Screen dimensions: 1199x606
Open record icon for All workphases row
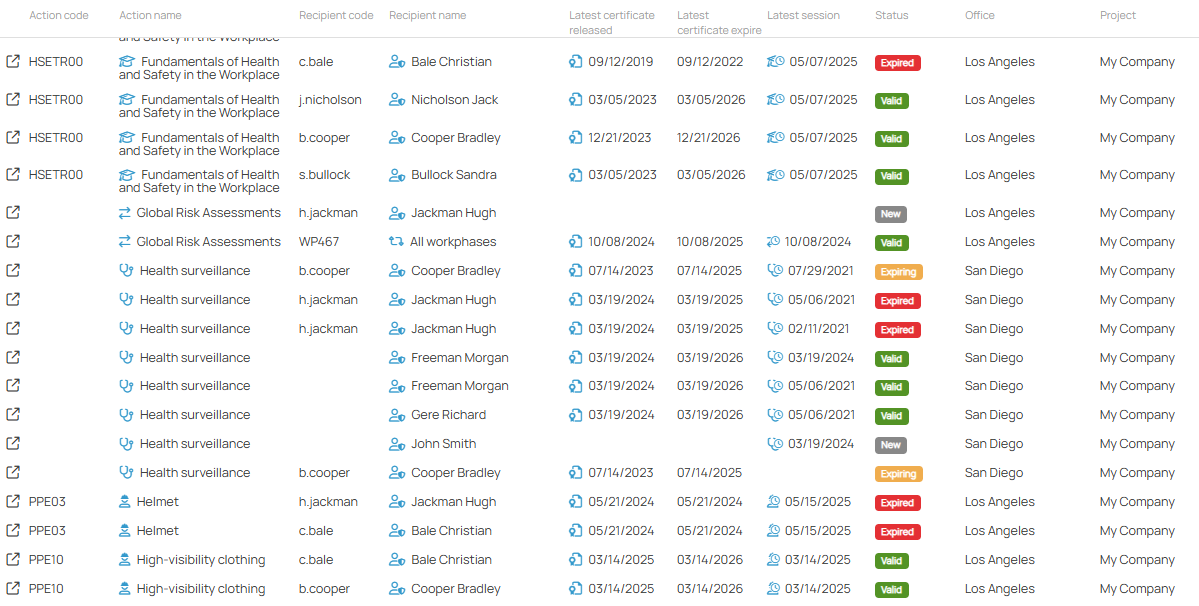point(12,241)
